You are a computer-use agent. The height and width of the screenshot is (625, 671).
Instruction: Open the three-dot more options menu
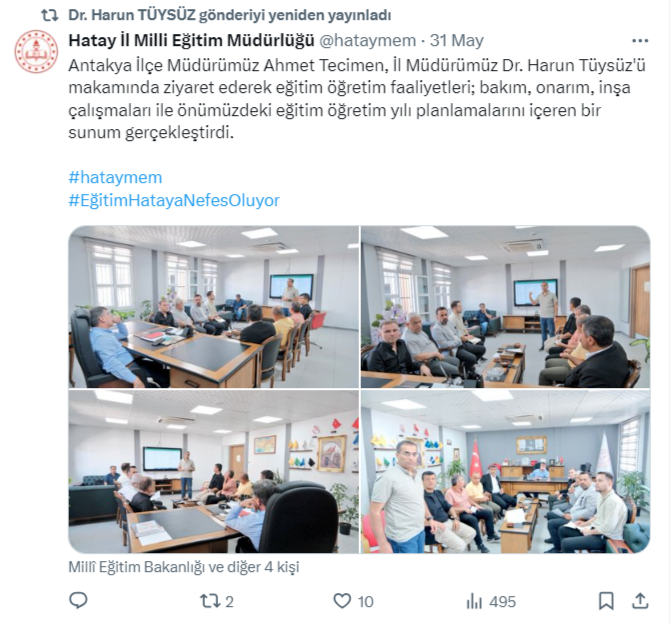pos(640,41)
